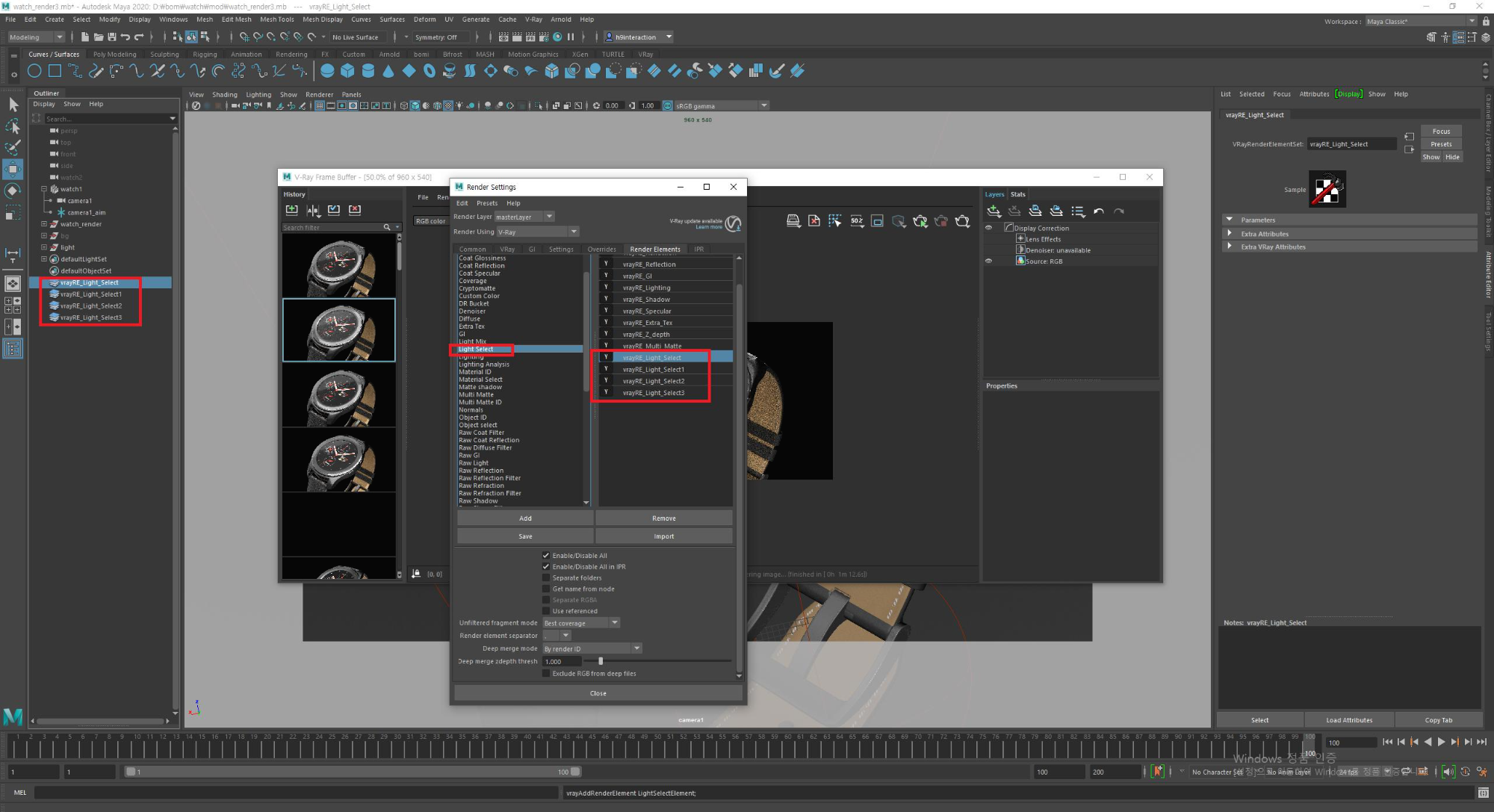Click the Load Attributes button

click(x=1348, y=720)
